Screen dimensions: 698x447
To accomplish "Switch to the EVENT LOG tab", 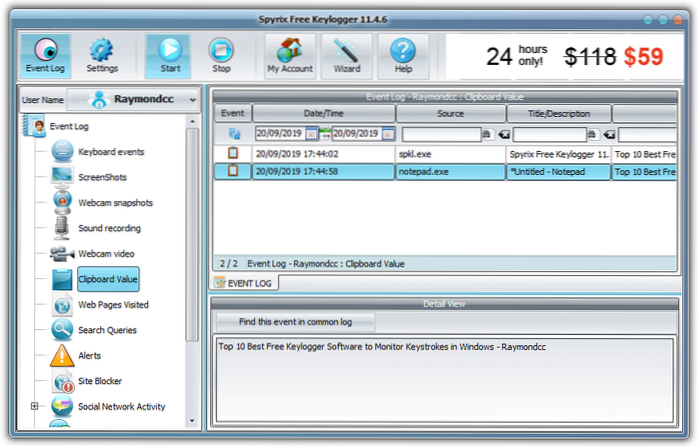I will point(245,283).
